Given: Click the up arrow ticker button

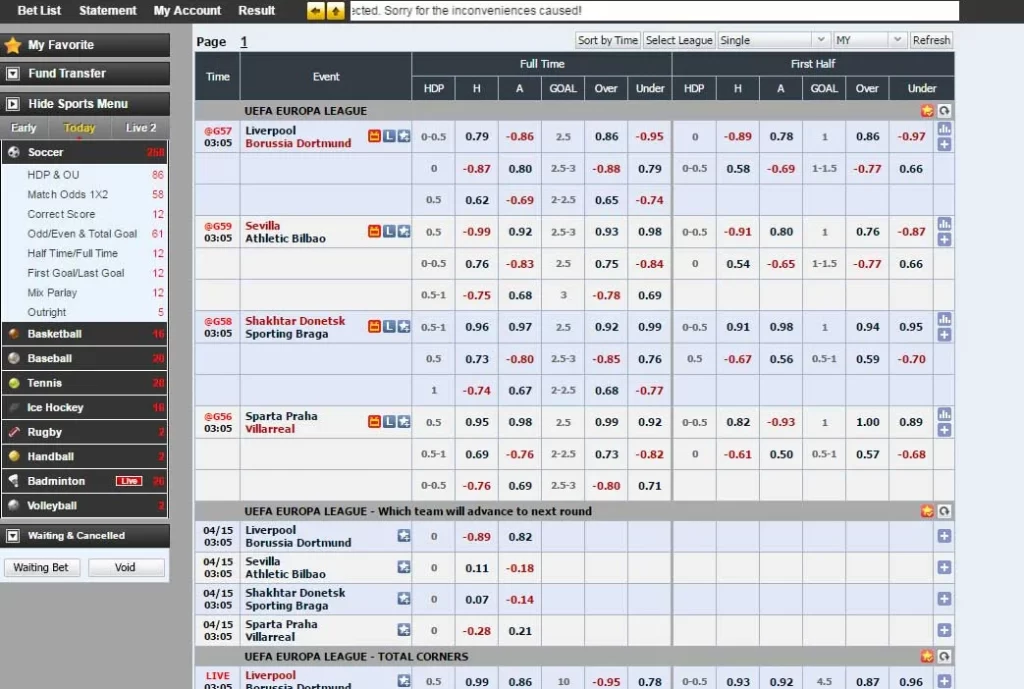Looking at the screenshot, I should pos(335,11).
